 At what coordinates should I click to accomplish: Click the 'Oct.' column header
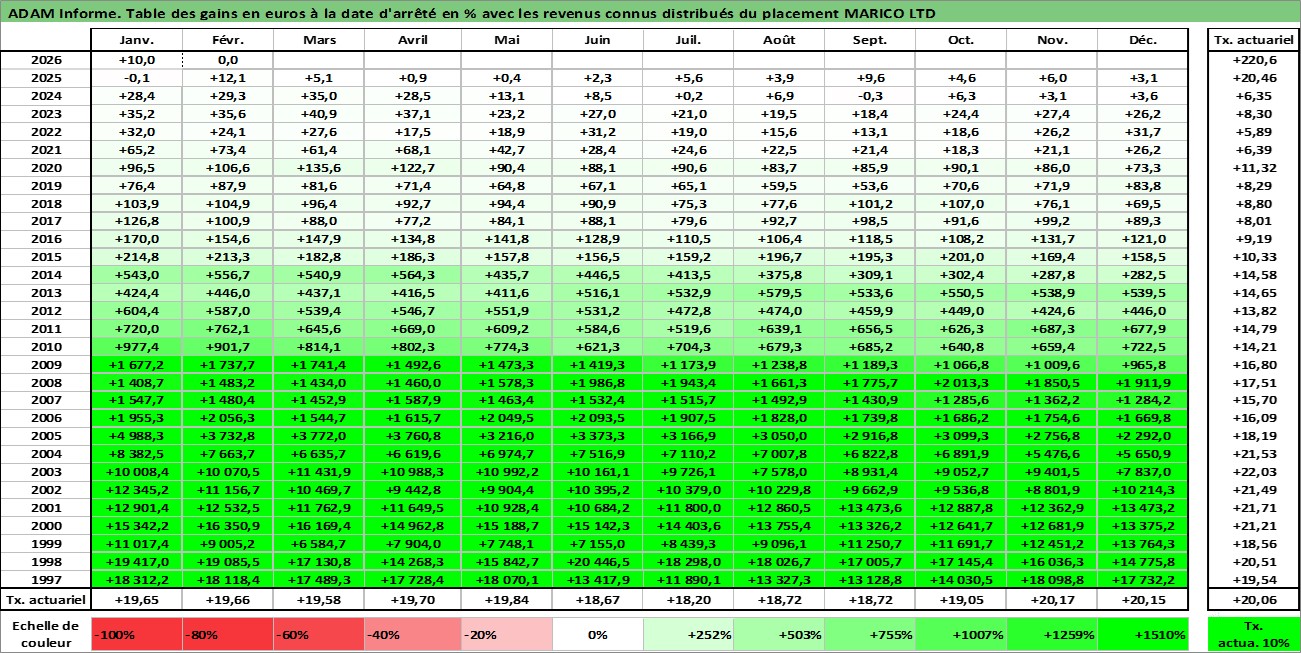coord(961,40)
